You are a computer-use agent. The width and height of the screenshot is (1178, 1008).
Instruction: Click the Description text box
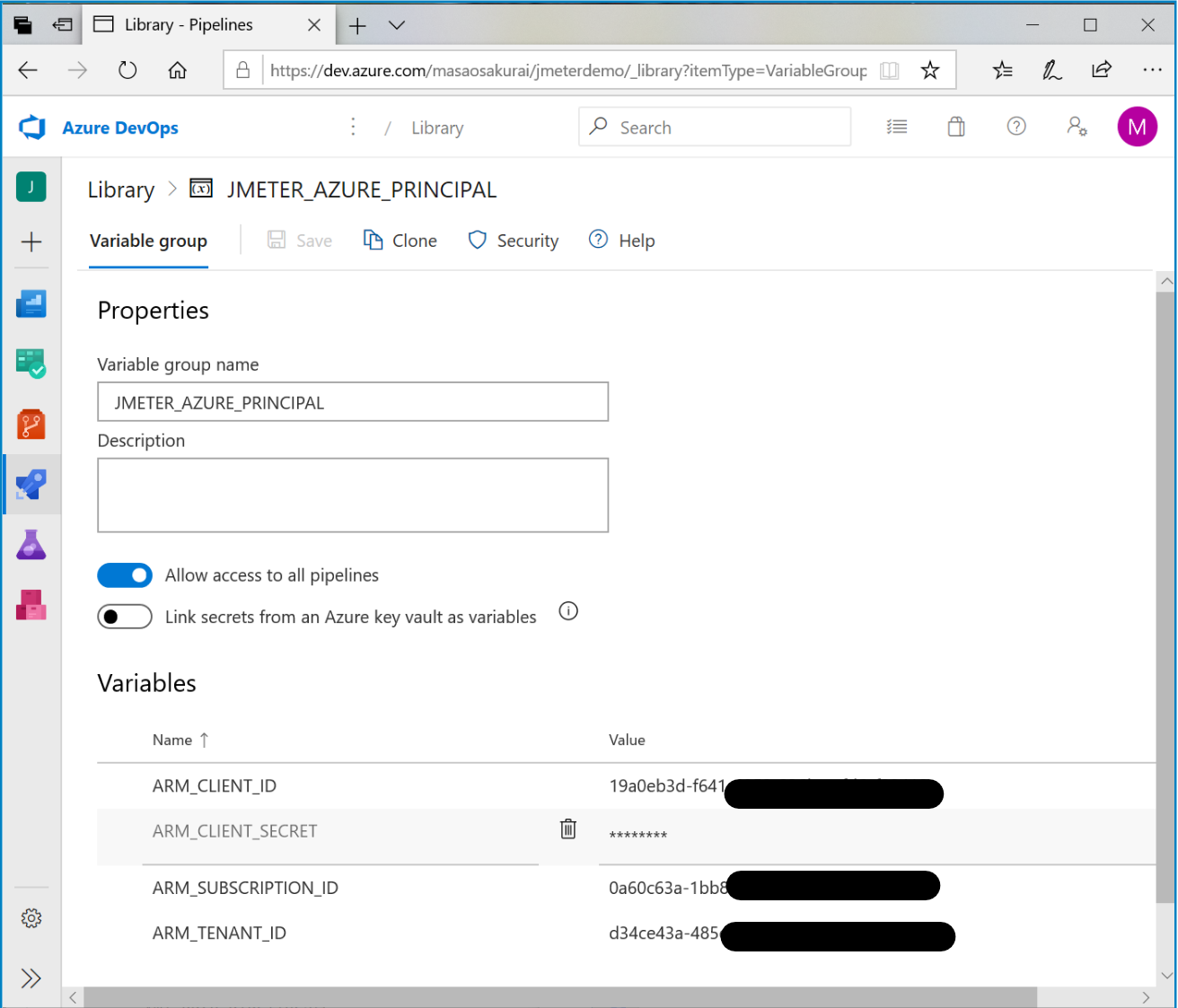point(352,495)
